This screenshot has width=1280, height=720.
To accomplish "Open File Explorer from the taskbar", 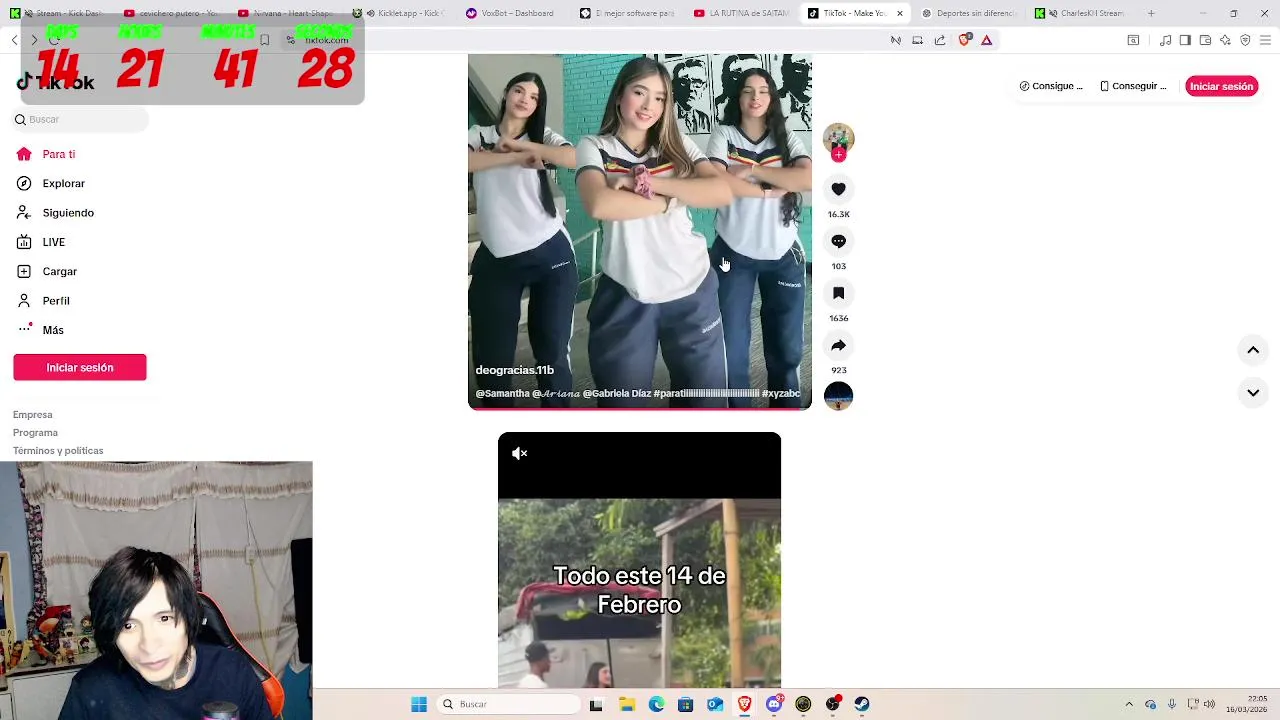I will click(x=626, y=704).
